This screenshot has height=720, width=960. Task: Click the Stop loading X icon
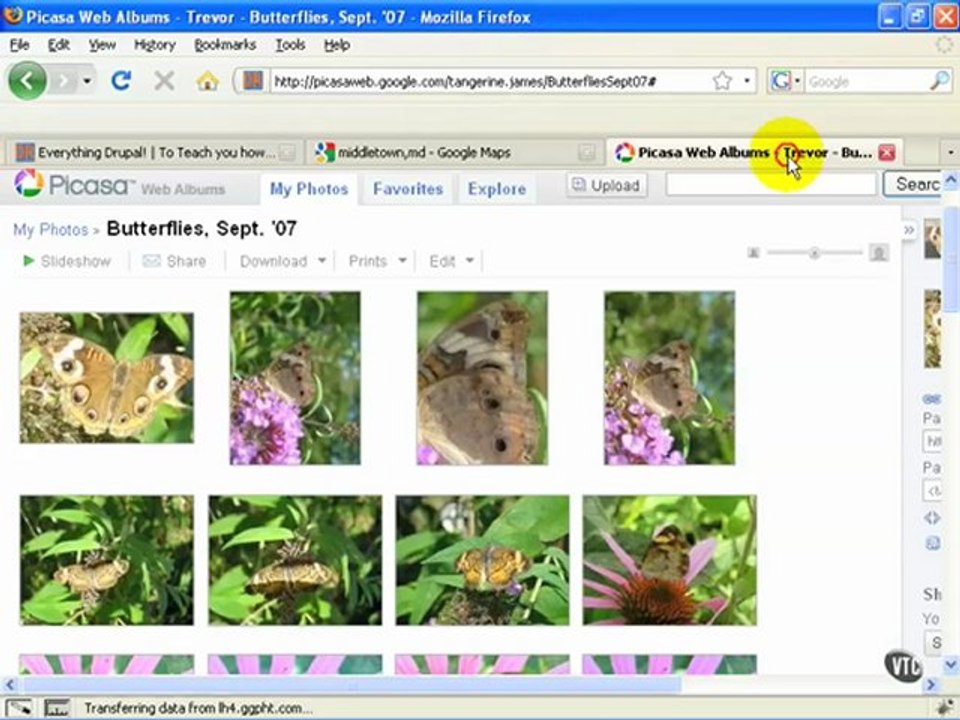(164, 80)
